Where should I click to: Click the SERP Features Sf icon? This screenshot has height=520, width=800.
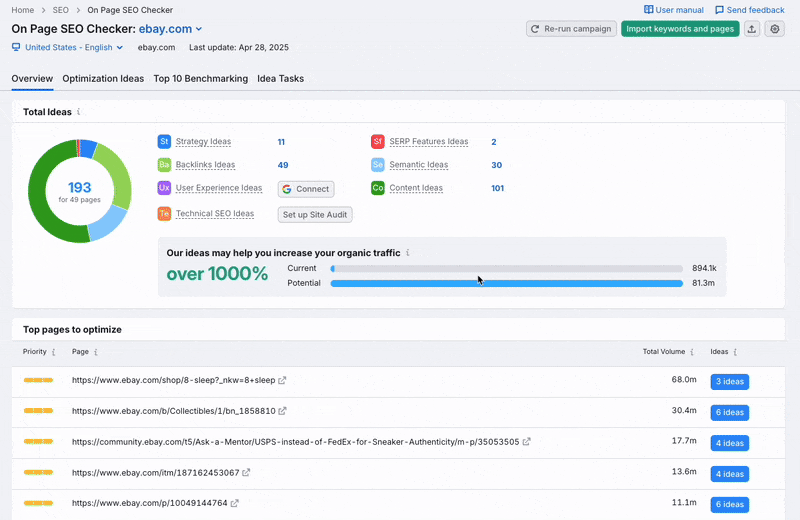(x=378, y=142)
